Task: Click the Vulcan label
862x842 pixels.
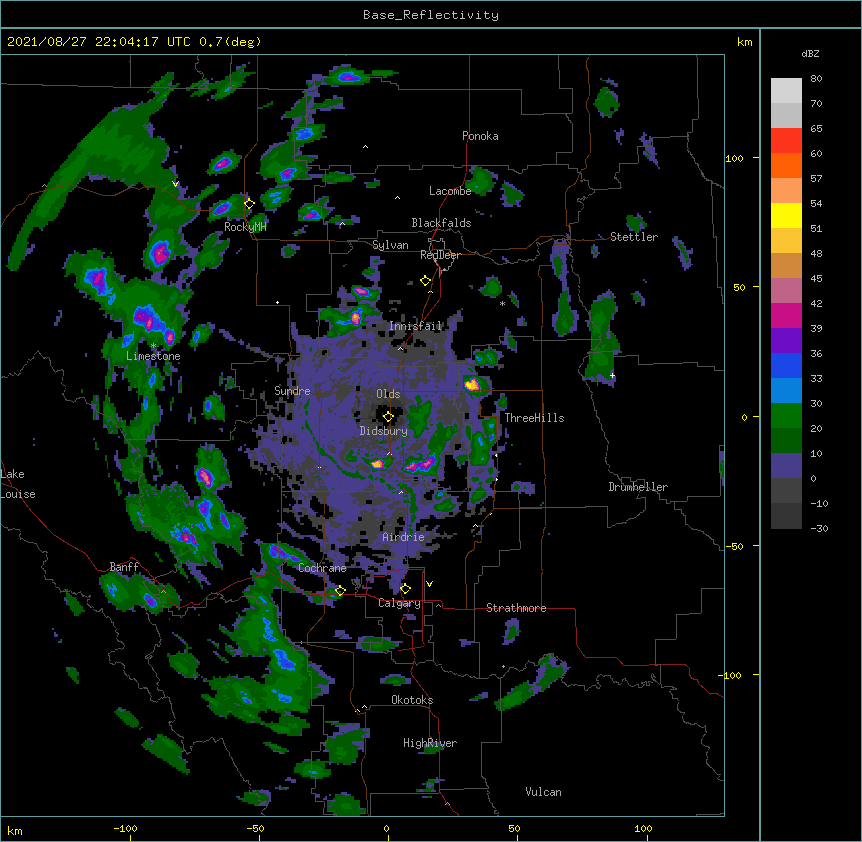Action: pyautogui.click(x=543, y=792)
